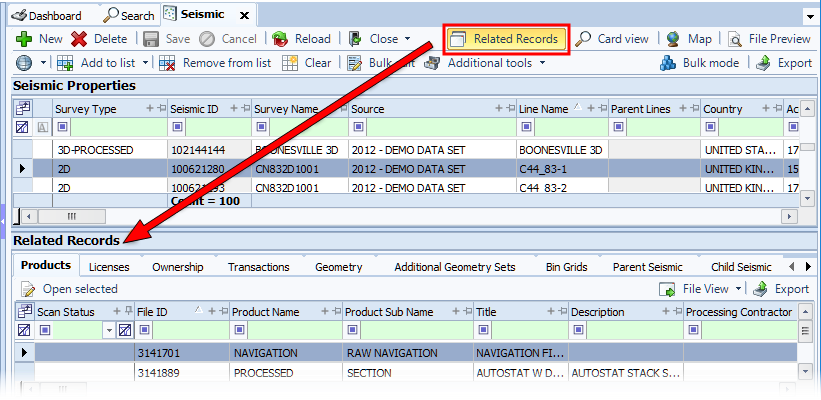Export the Seismic Properties grid

[784, 63]
